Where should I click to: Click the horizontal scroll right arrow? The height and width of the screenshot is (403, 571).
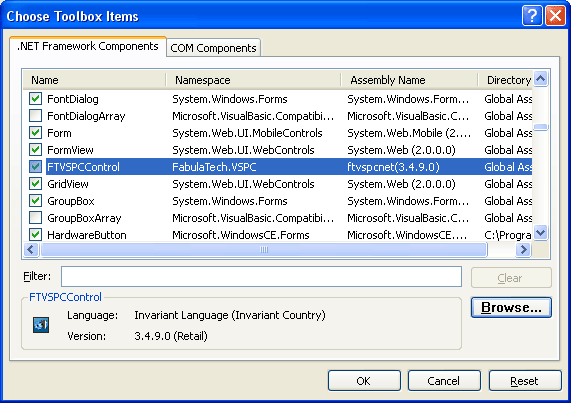click(524, 250)
